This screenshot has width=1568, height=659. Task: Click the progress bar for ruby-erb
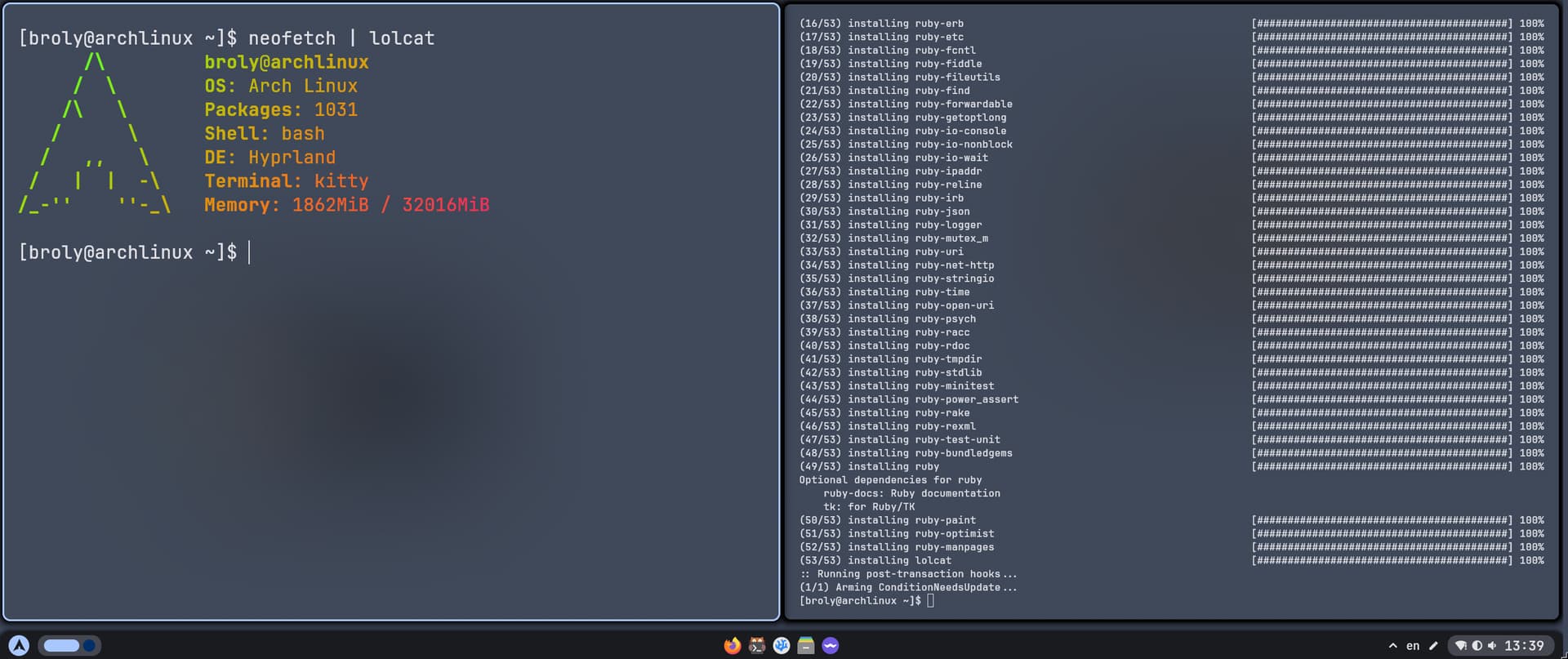coord(1382,24)
